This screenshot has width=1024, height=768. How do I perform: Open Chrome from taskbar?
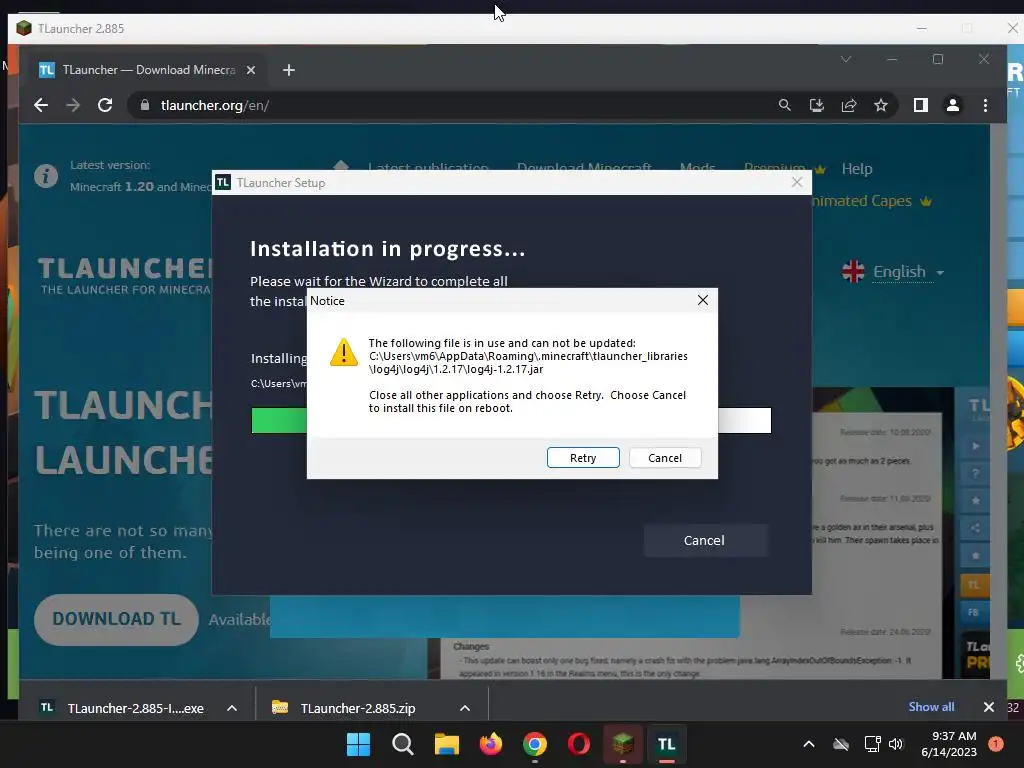click(535, 744)
